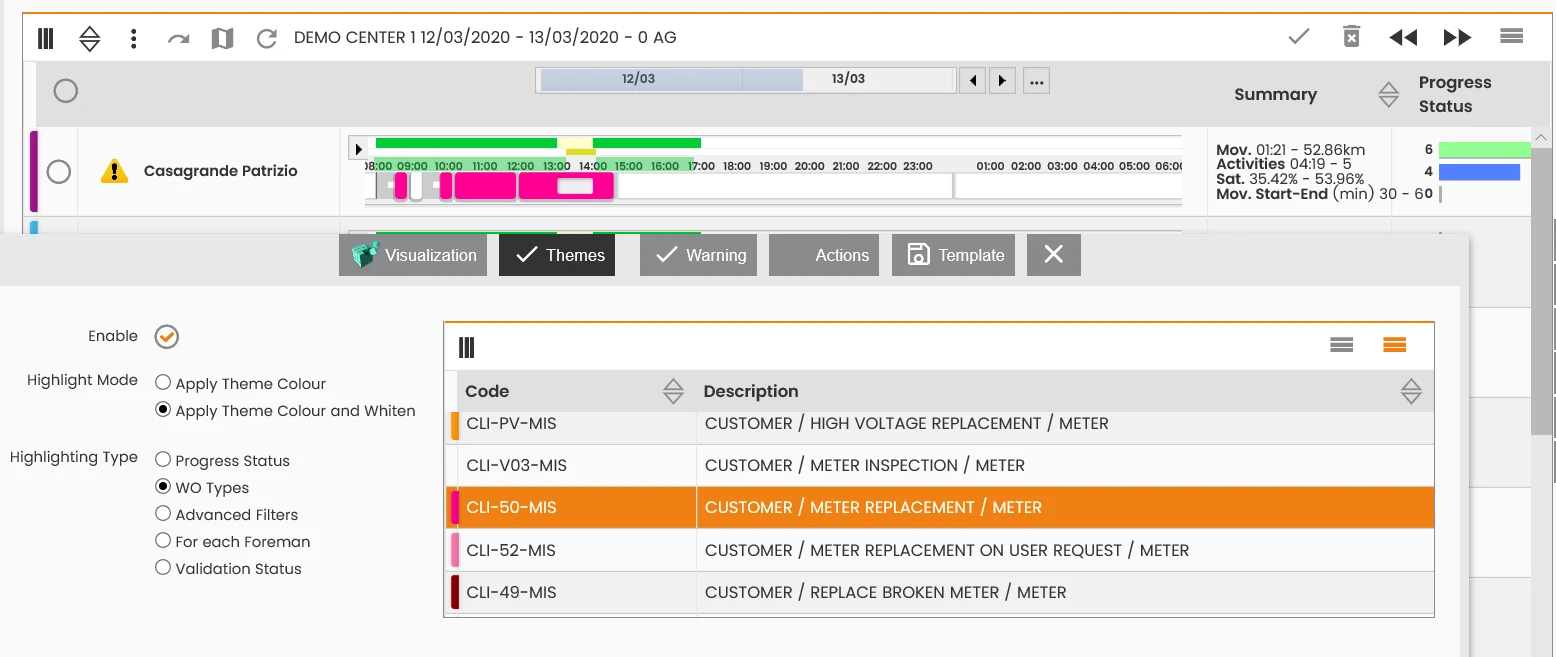1556x657 pixels.
Task: Click the Summary column header
Action: [x=1275, y=95]
